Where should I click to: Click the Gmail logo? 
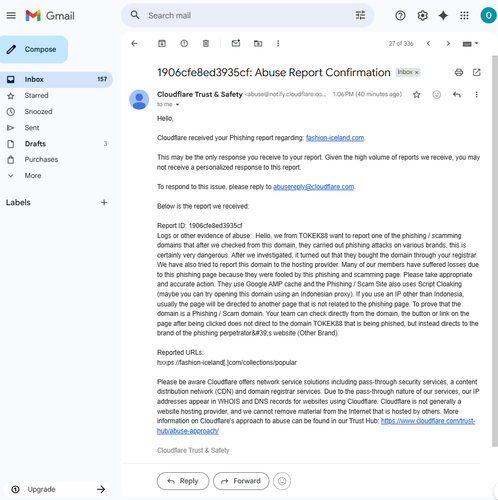[50, 16]
